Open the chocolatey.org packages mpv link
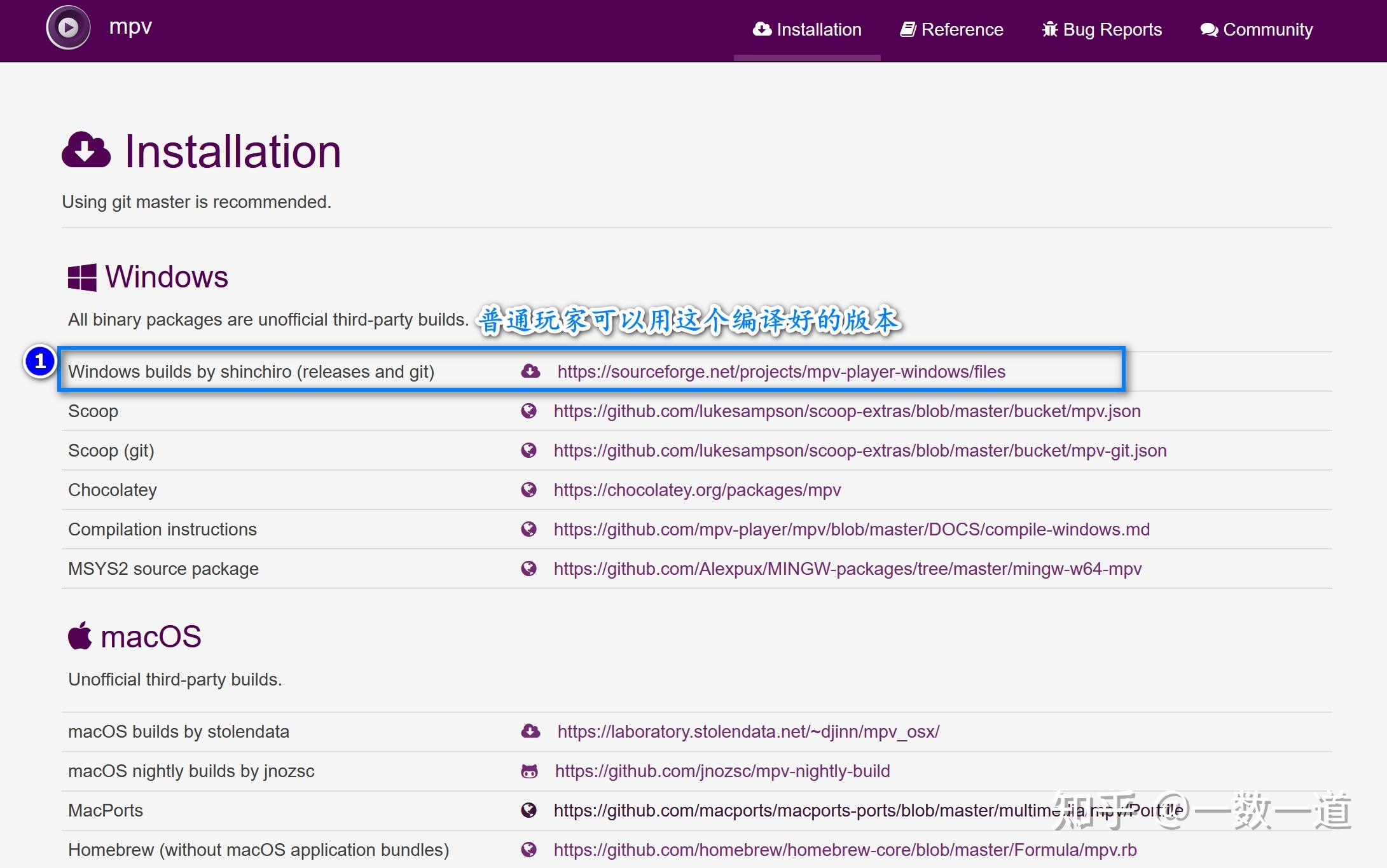 (697, 490)
